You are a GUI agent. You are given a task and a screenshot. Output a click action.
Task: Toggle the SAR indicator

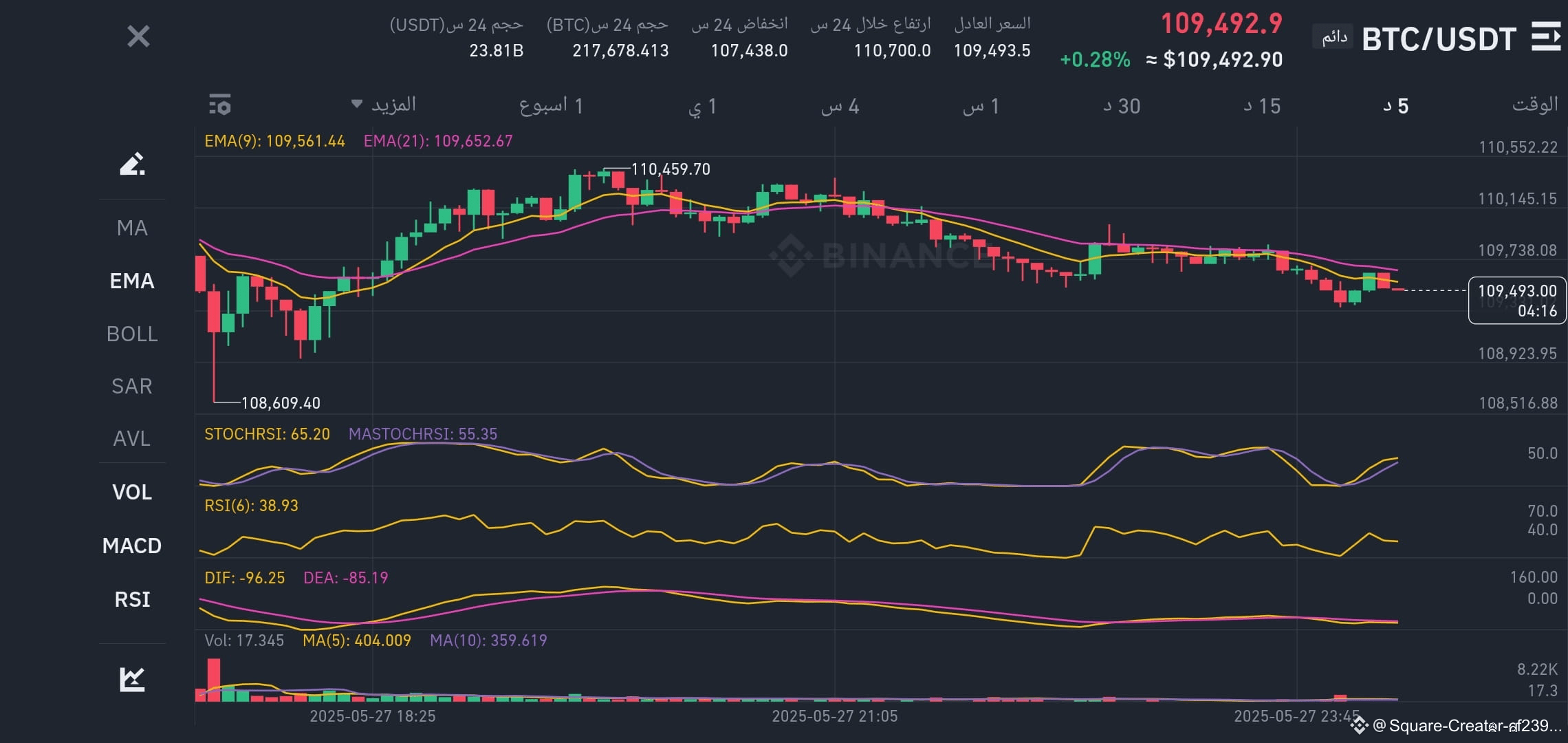[x=132, y=386]
